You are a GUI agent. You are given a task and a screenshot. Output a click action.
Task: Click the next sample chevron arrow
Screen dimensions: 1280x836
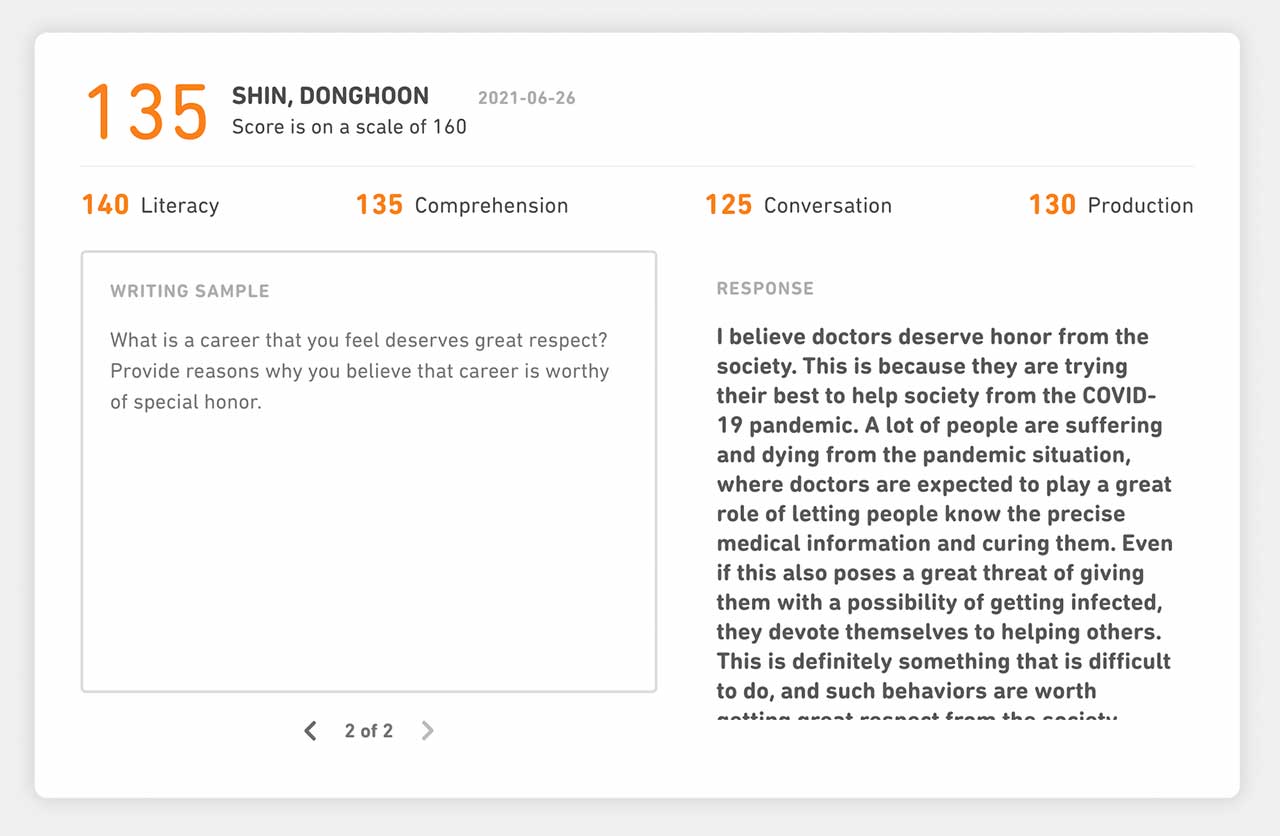(x=428, y=731)
